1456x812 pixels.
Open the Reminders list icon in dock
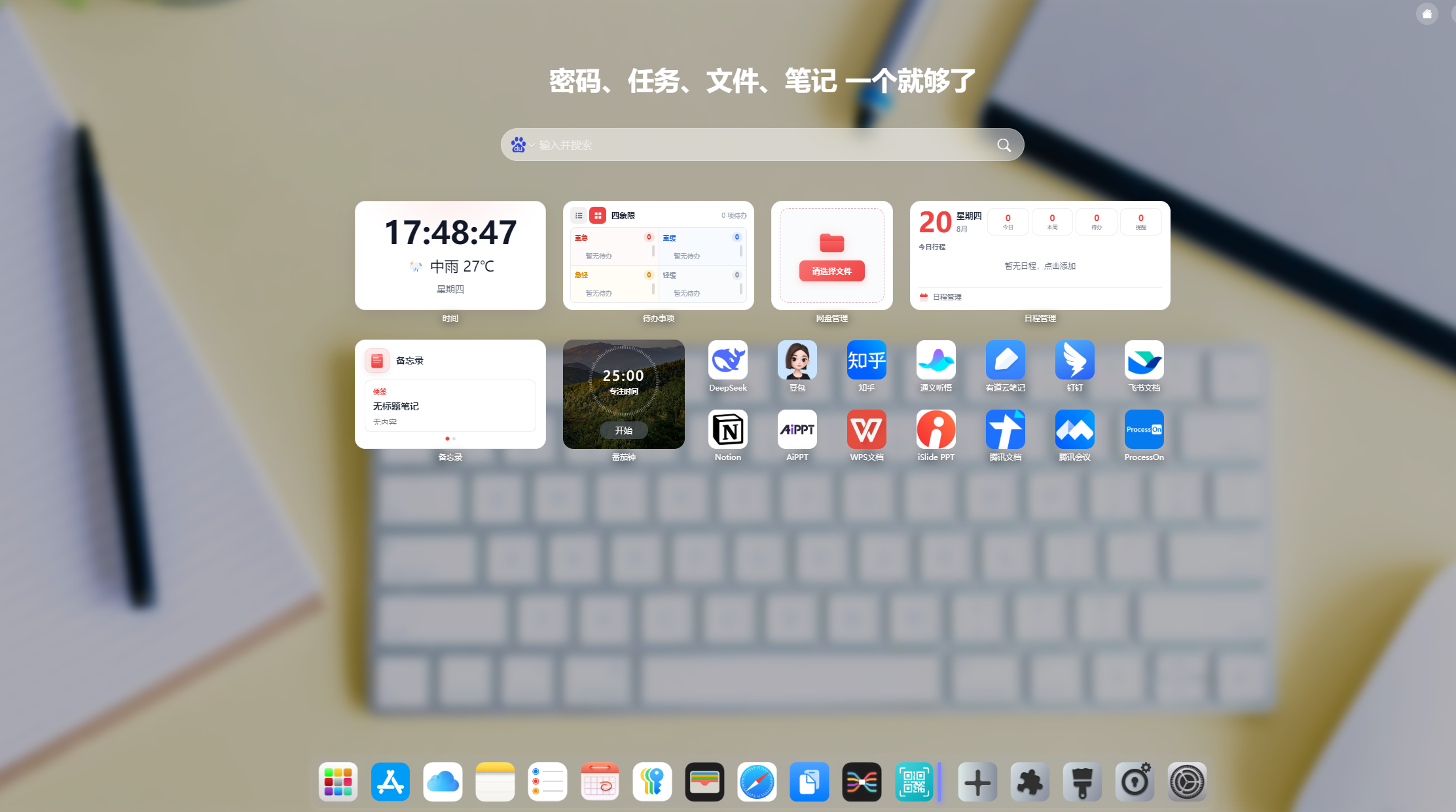pyautogui.click(x=547, y=782)
